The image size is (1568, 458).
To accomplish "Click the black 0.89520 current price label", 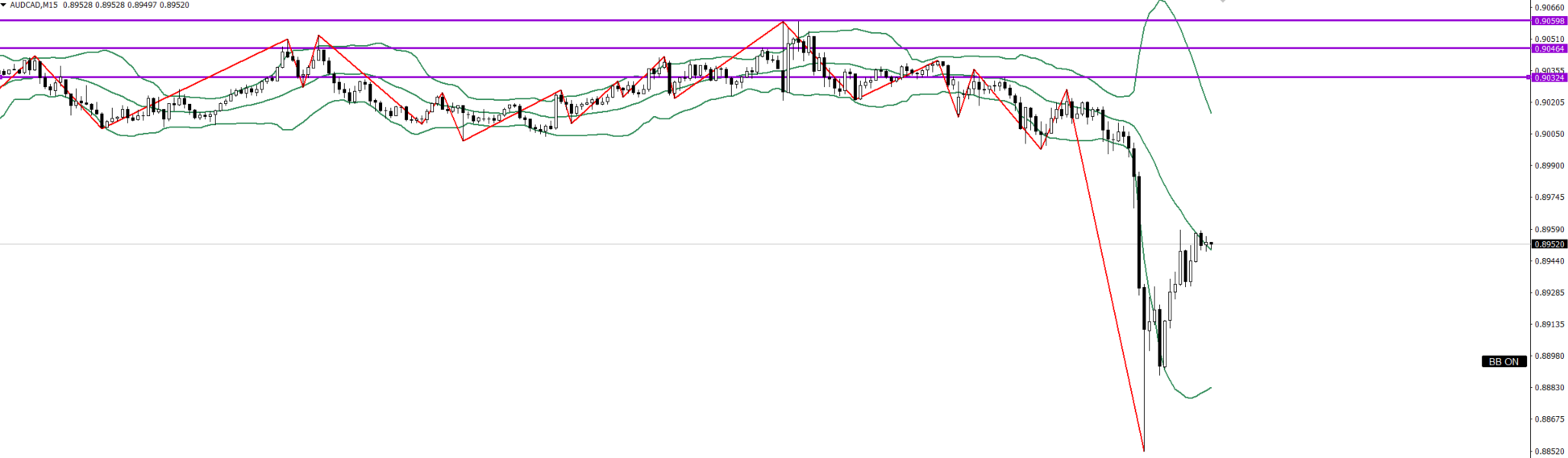I will 1549,244.
